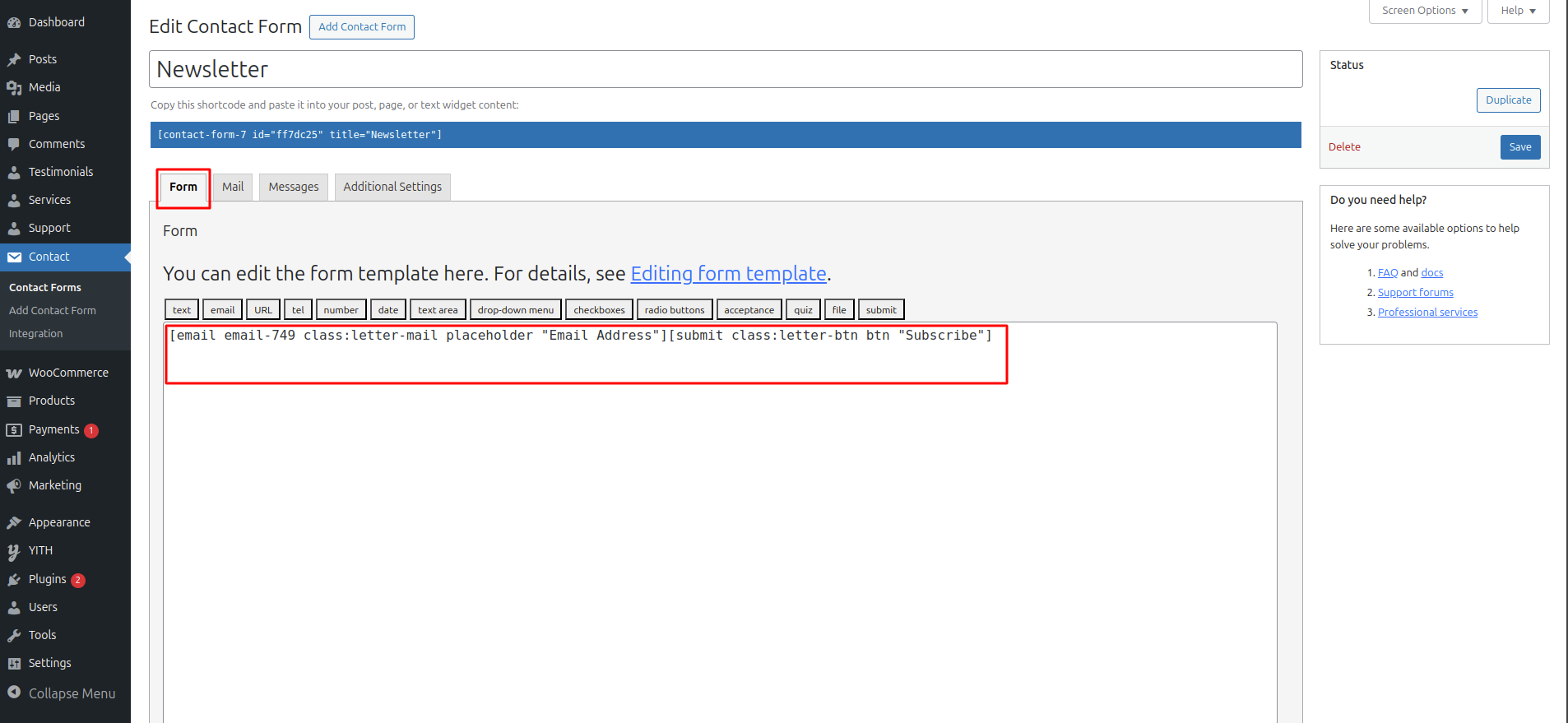Viewport: 1568px width, 723px height.
Task: Open Integration submenu item
Action: [x=35, y=334]
